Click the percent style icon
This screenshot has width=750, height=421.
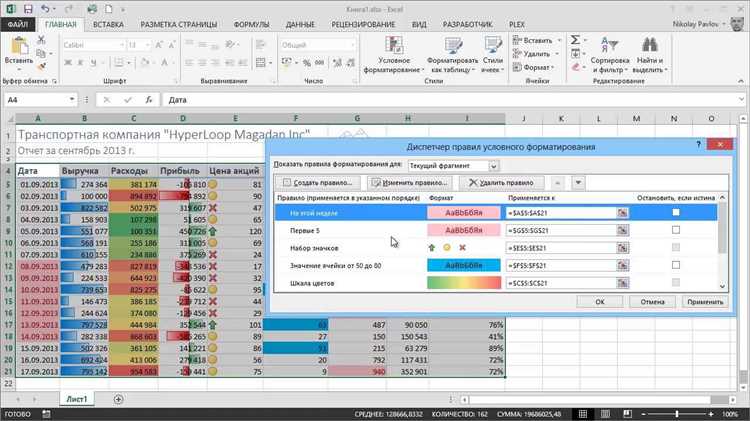(x=307, y=63)
